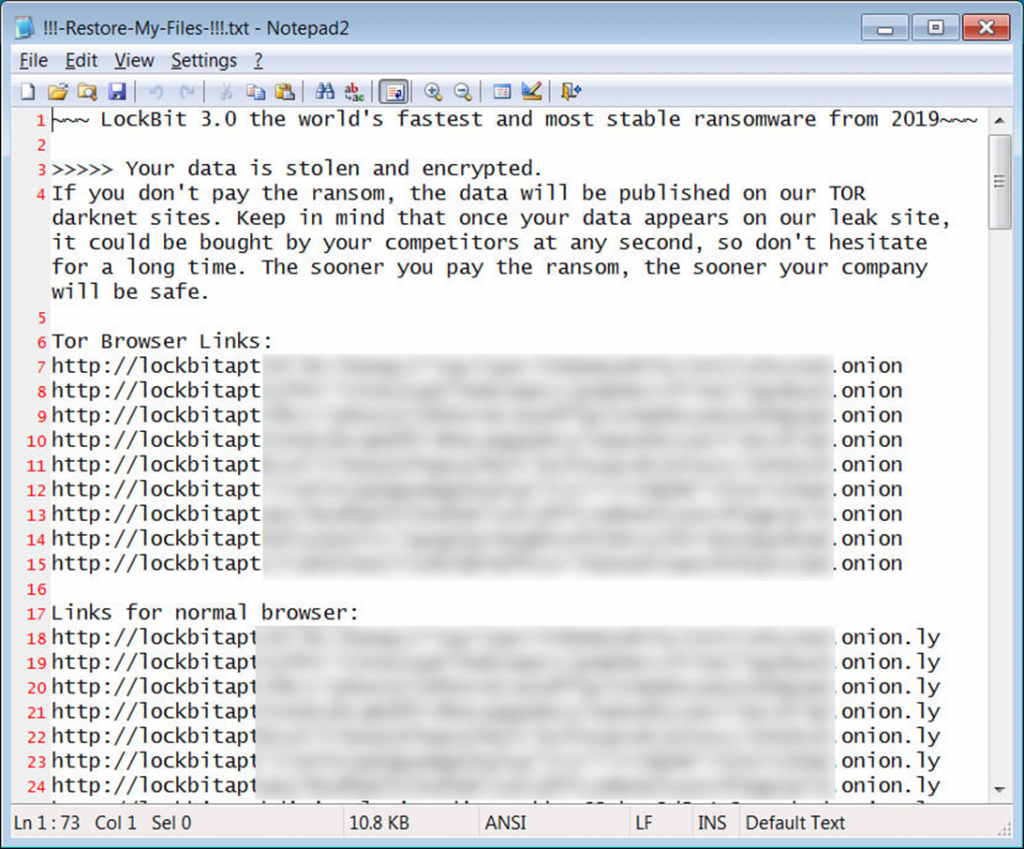Click the Find binoculars icon

point(324,92)
